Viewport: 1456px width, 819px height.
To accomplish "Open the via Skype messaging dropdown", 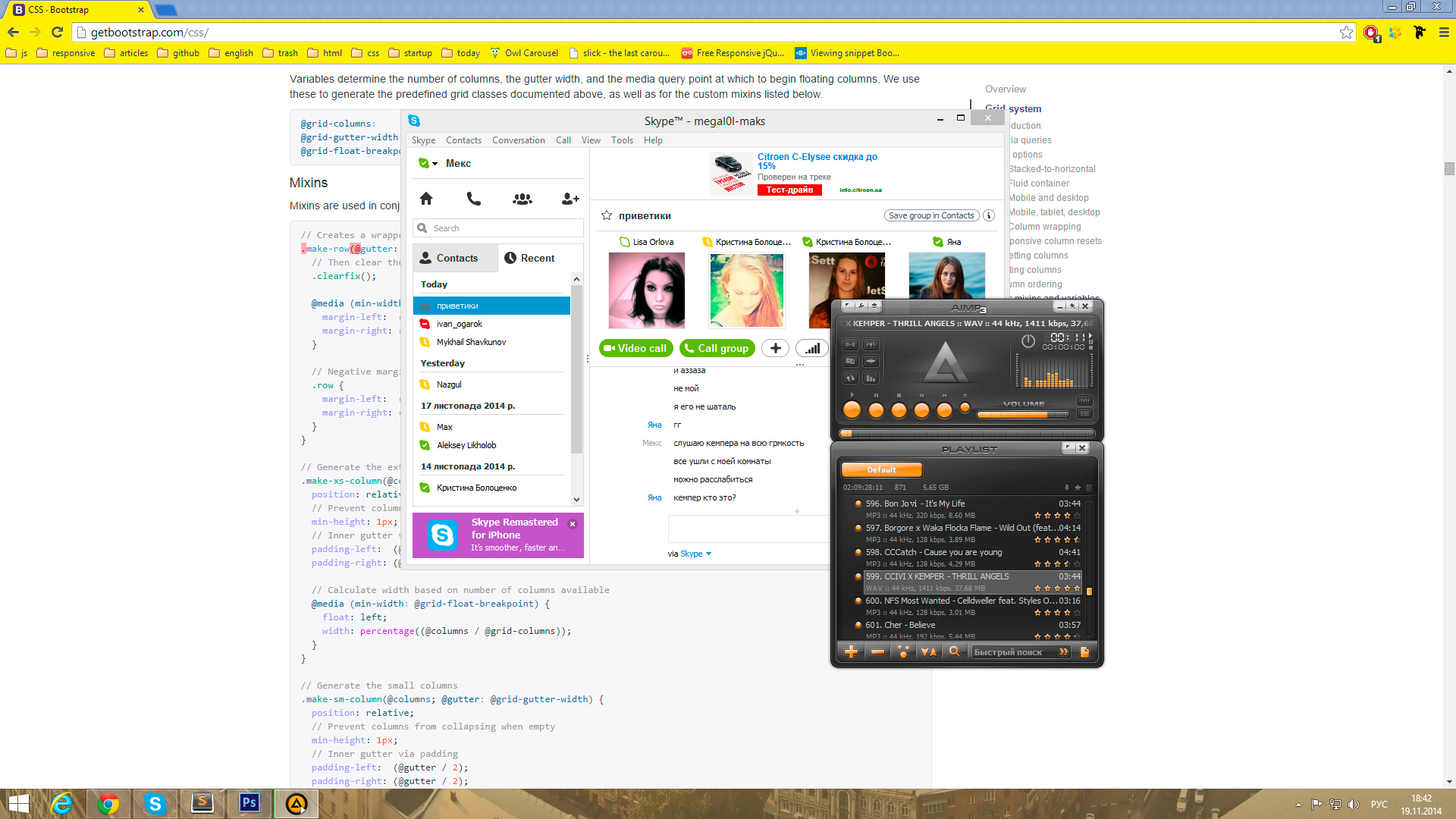I will click(x=708, y=554).
